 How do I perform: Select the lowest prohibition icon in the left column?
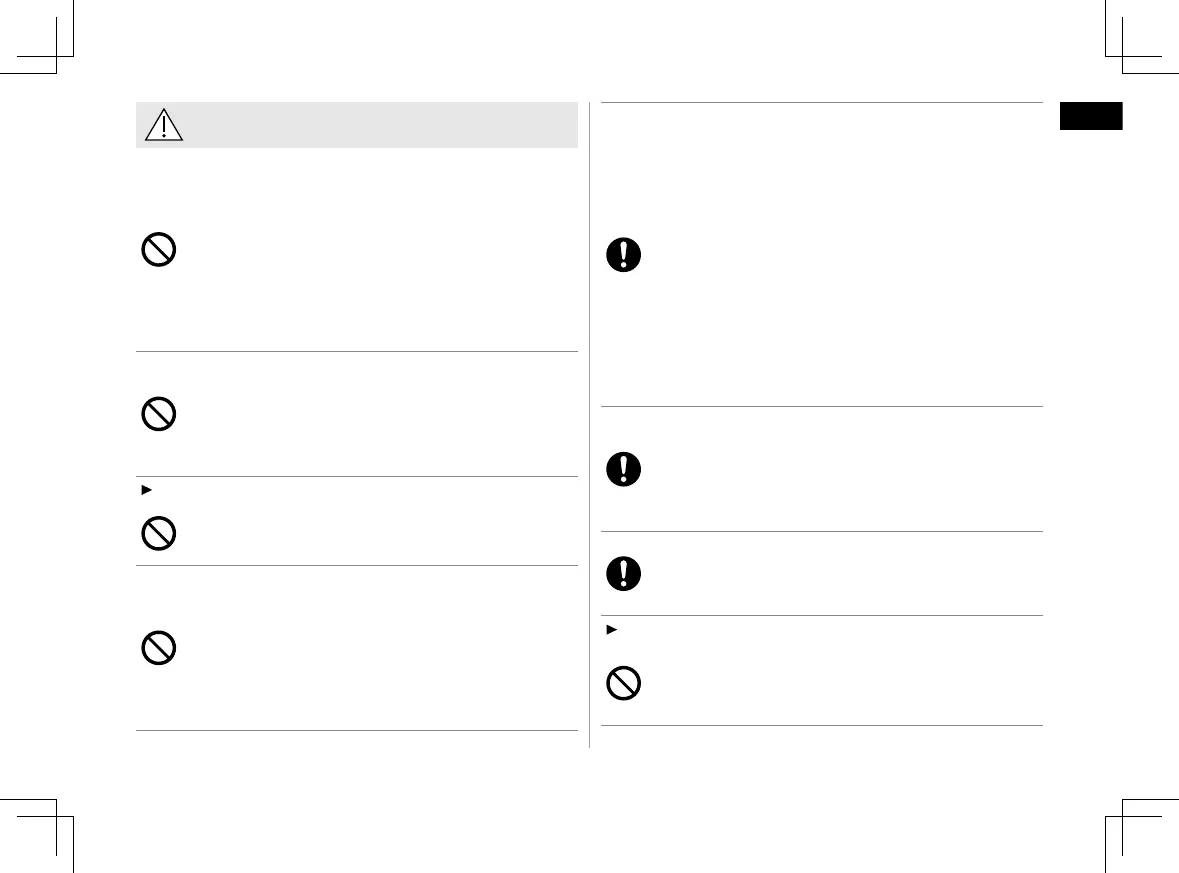(x=158, y=650)
